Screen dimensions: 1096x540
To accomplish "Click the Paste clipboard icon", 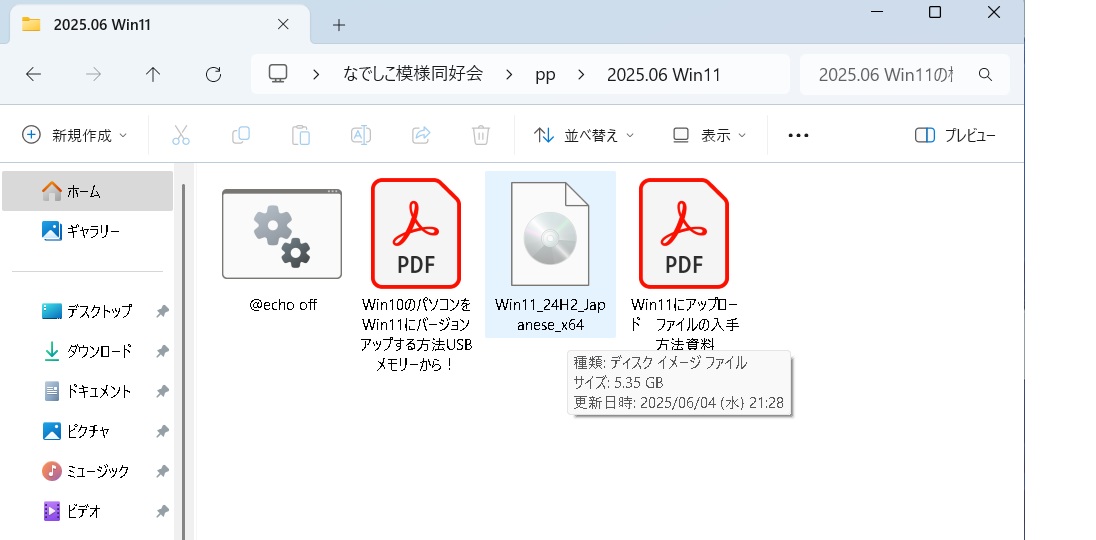I will click(x=301, y=135).
